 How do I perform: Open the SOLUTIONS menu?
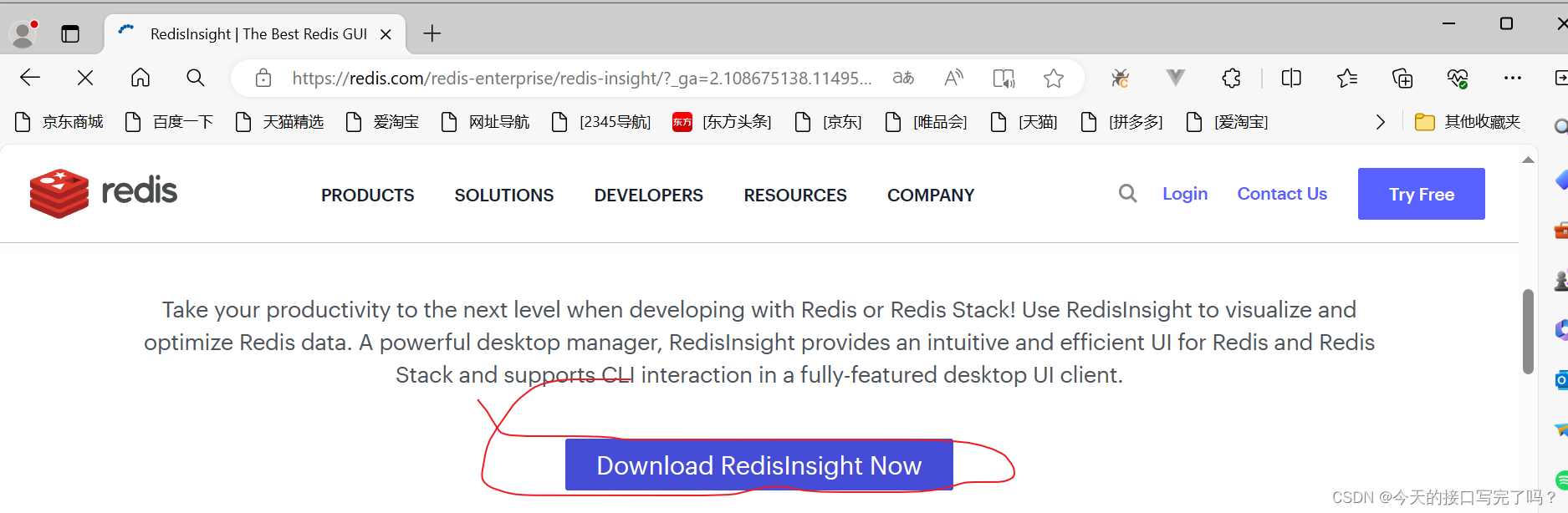tap(504, 195)
